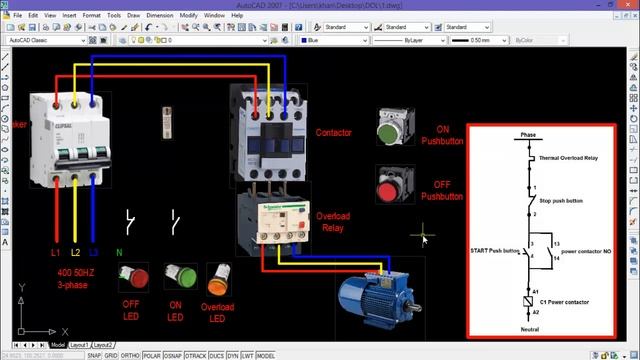Click the Zoom realtime magnifier icon
This screenshot has height=360, width=640.
(x=196, y=27)
